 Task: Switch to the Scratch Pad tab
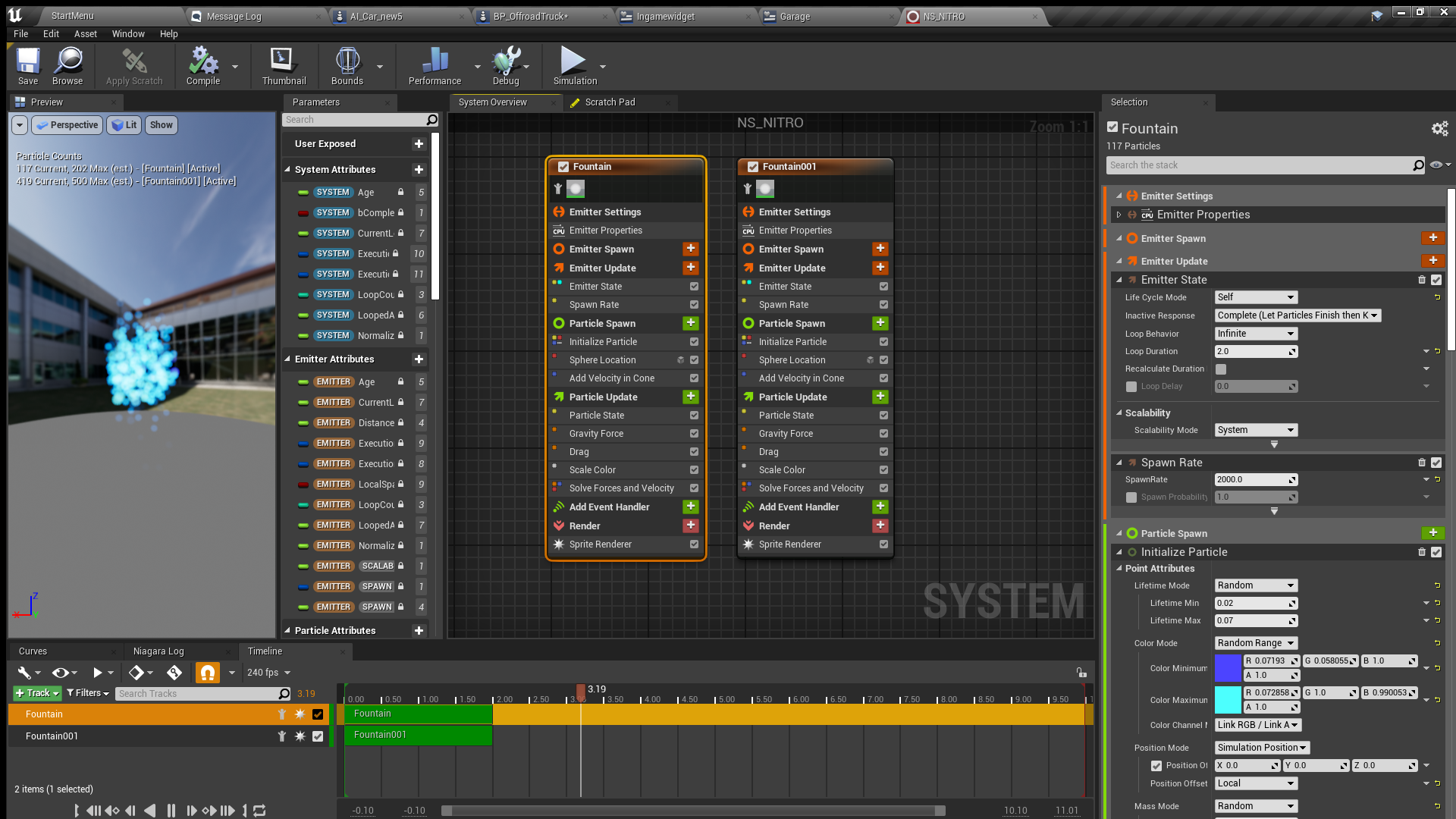pyautogui.click(x=609, y=102)
